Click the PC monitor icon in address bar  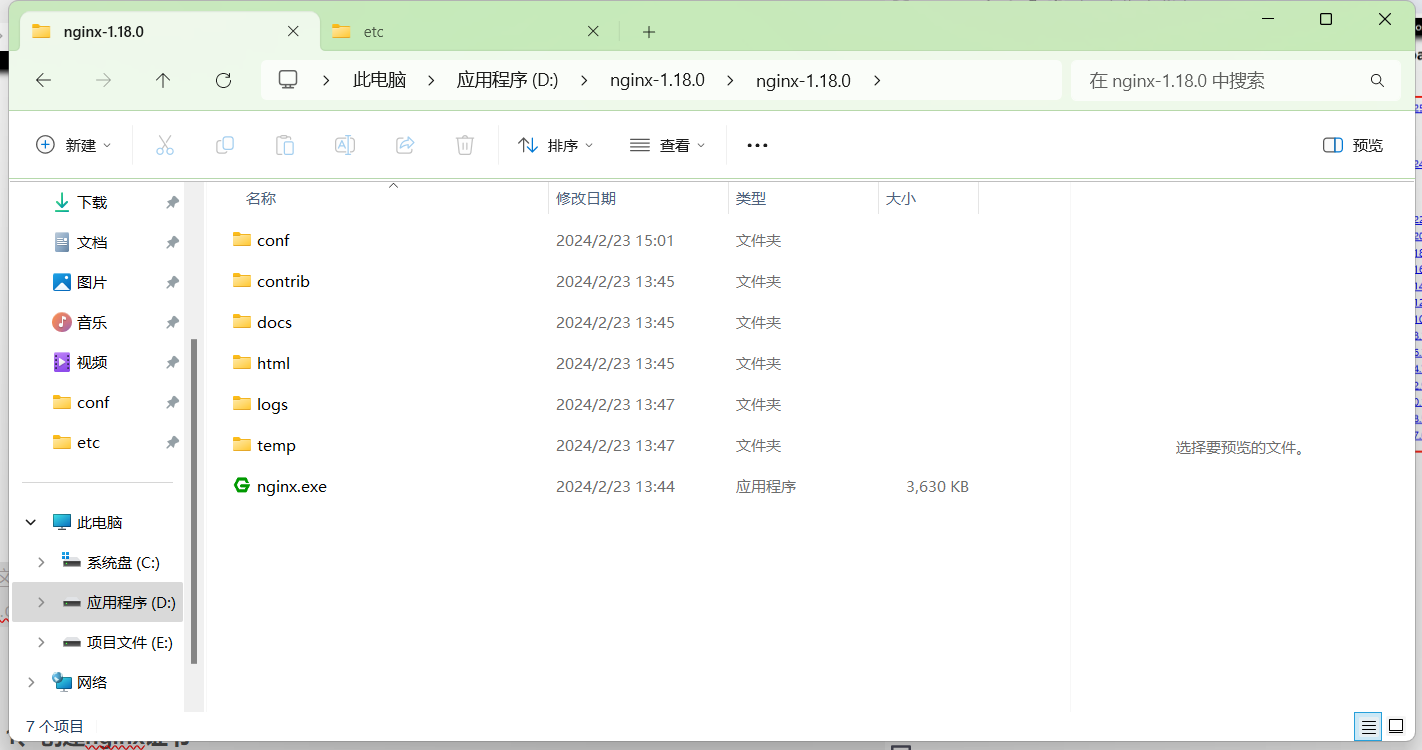click(288, 80)
